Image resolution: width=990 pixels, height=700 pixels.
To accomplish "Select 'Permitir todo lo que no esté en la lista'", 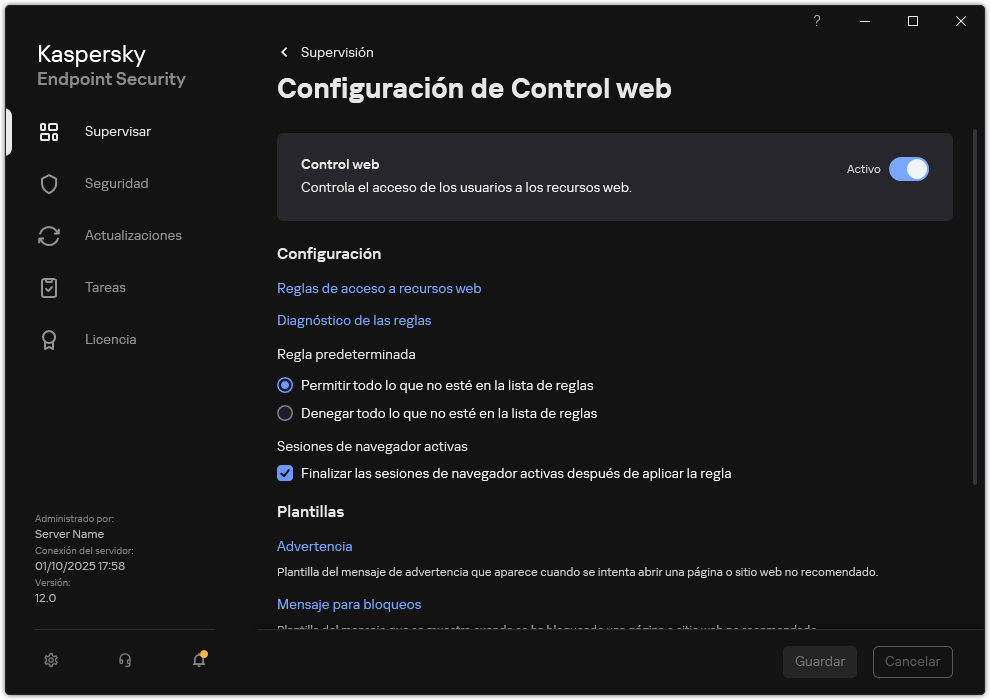I will [285, 385].
